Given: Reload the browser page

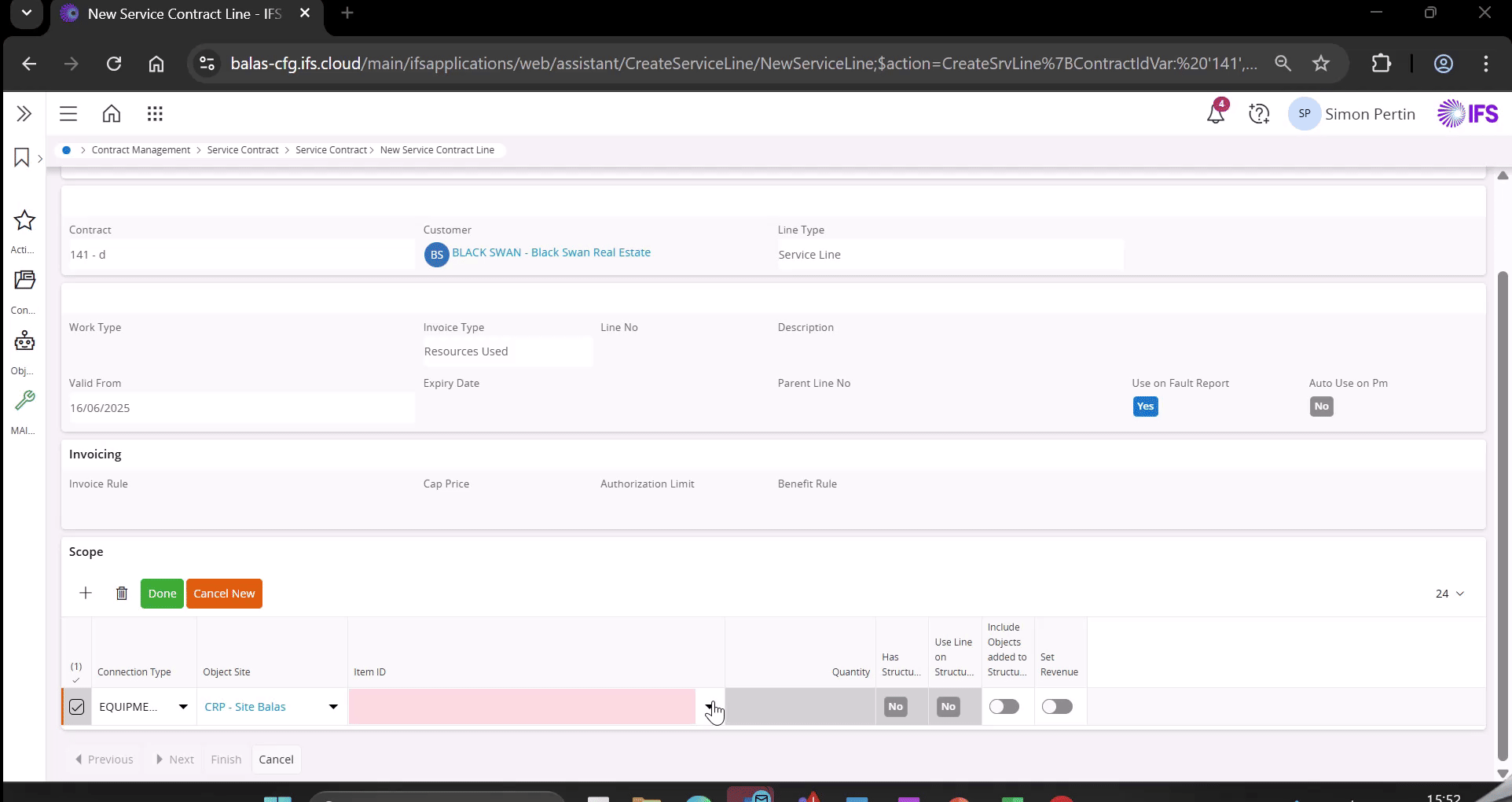Looking at the screenshot, I should [x=114, y=64].
